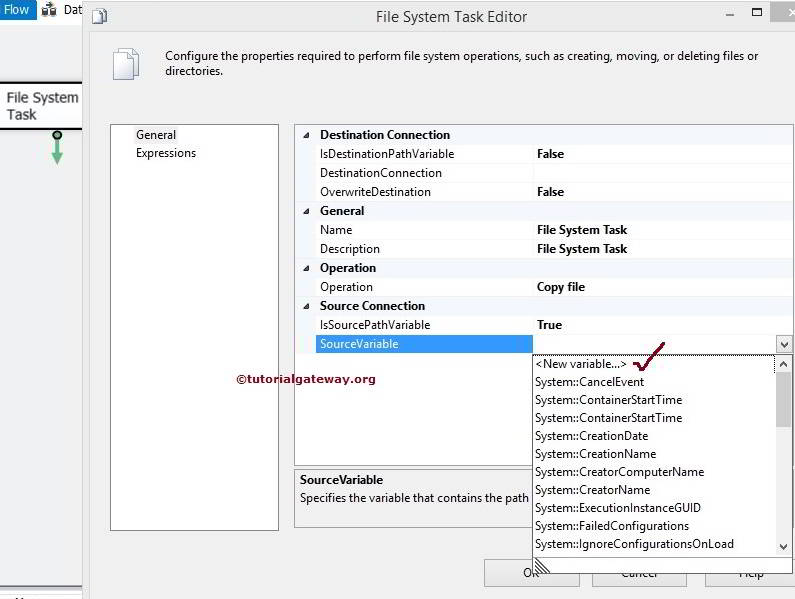Select System::CreatorName variable
Screen dimensions: 795x599
click(592, 490)
